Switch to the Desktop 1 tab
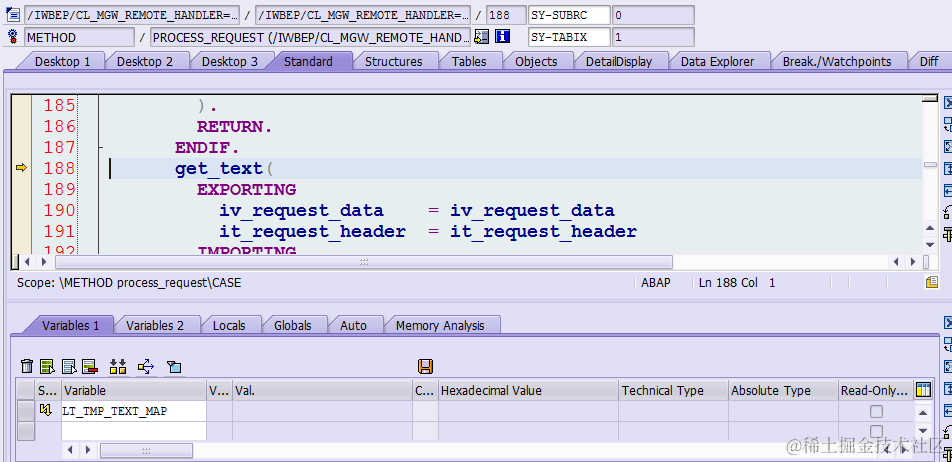The height and width of the screenshot is (462, 952). pos(62,61)
